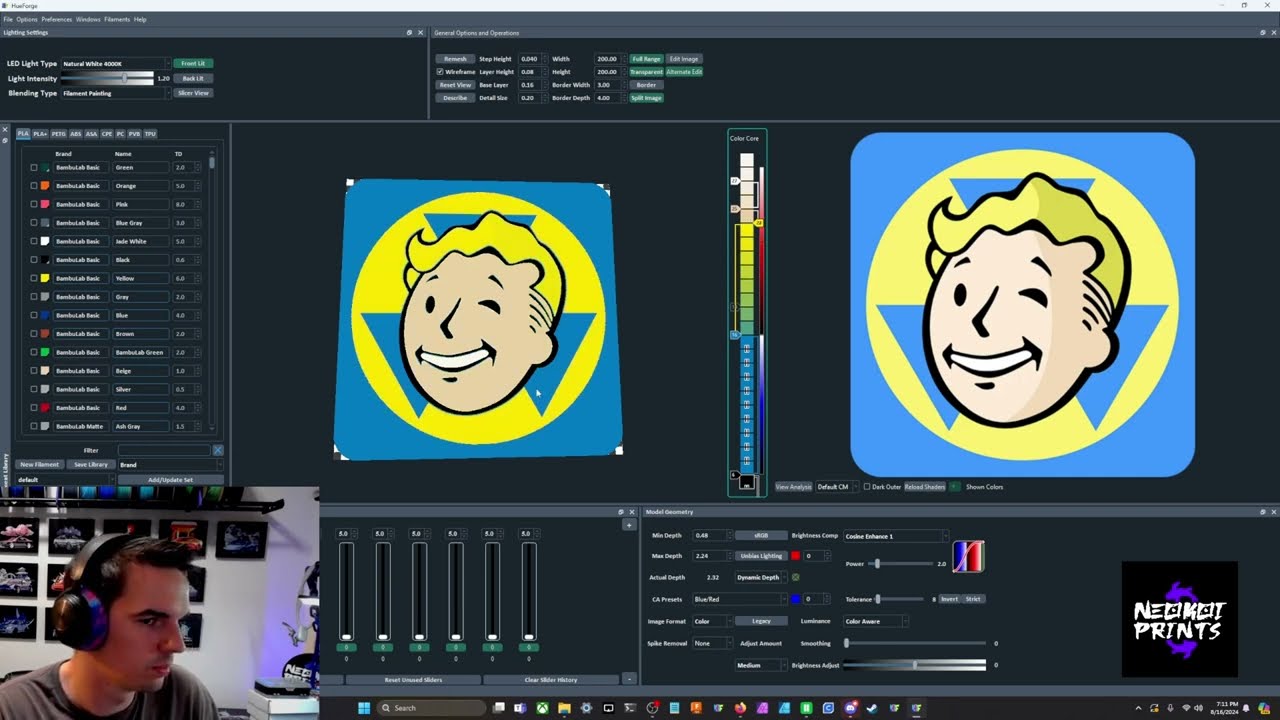Click the Remesh button
The height and width of the screenshot is (720, 1280).
pyautogui.click(x=455, y=59)
